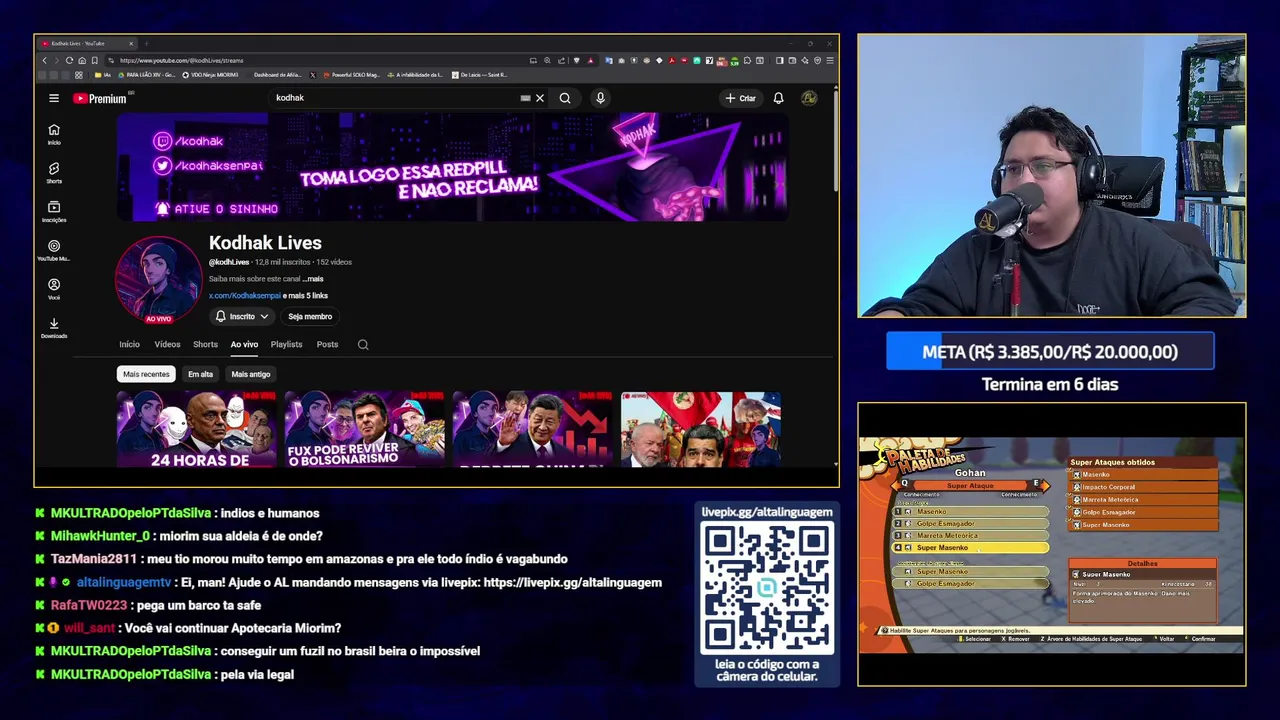The image size is (1280, 720).
Task: Select the Mais antigo filter chip
Action: pos(251,374)
